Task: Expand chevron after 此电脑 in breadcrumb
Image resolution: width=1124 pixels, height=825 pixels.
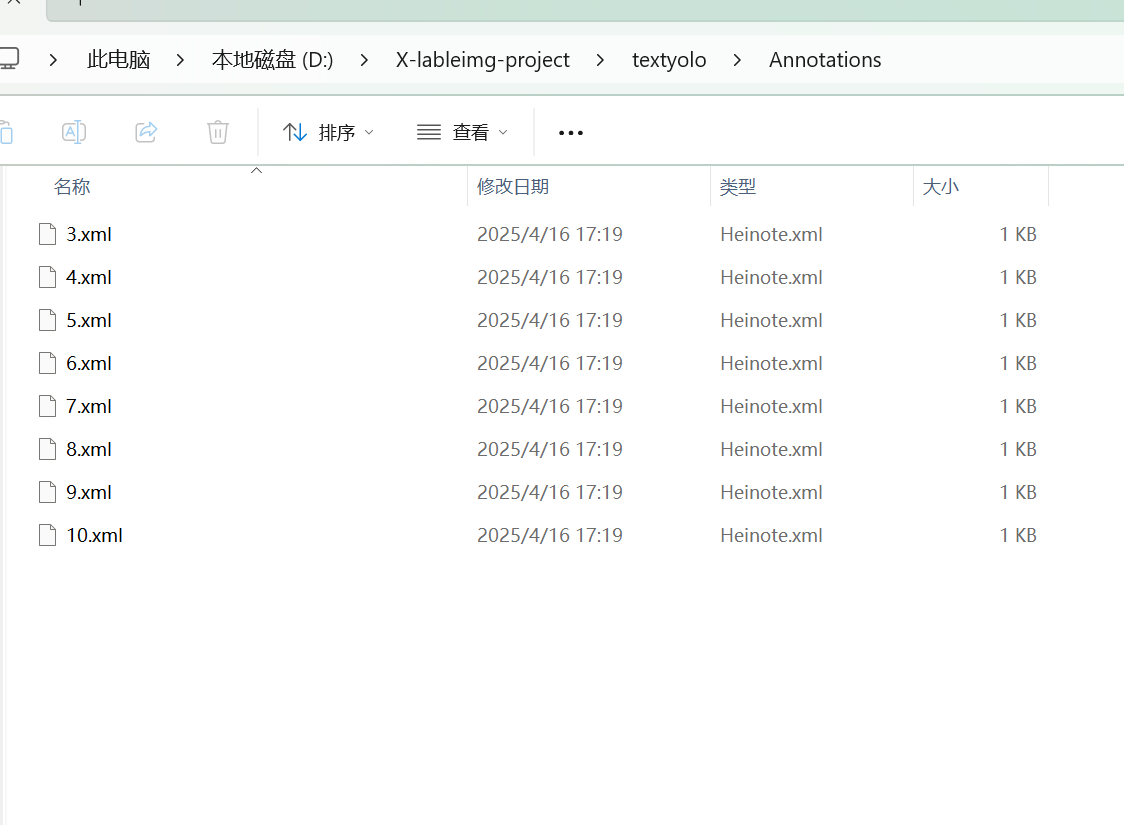Action: click(x=180, y=60)
